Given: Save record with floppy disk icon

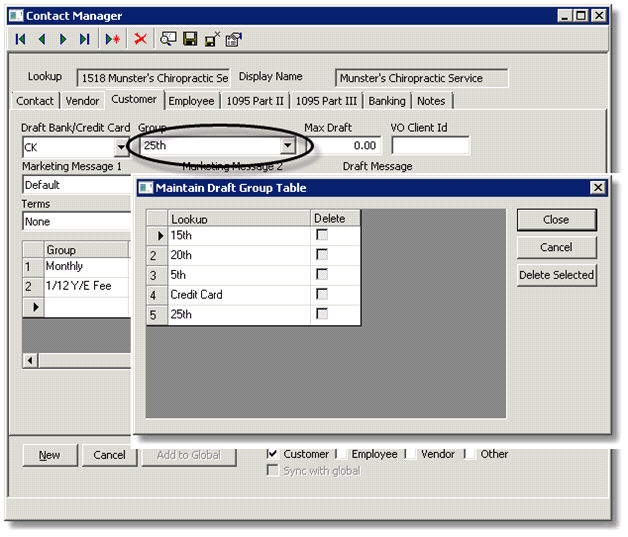Looking at the screenshot, I should (x=190, y=39).
